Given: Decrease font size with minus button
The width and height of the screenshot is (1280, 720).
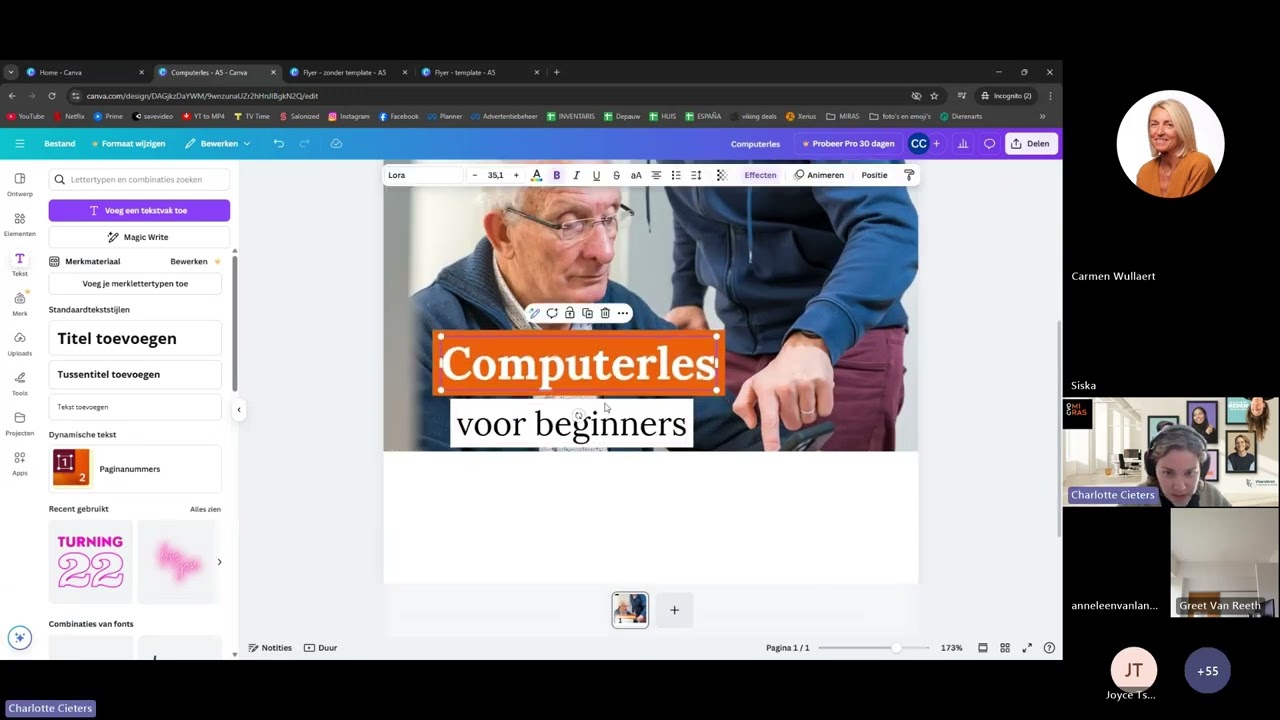Looking at the screenshot, I should coord(475,175).
